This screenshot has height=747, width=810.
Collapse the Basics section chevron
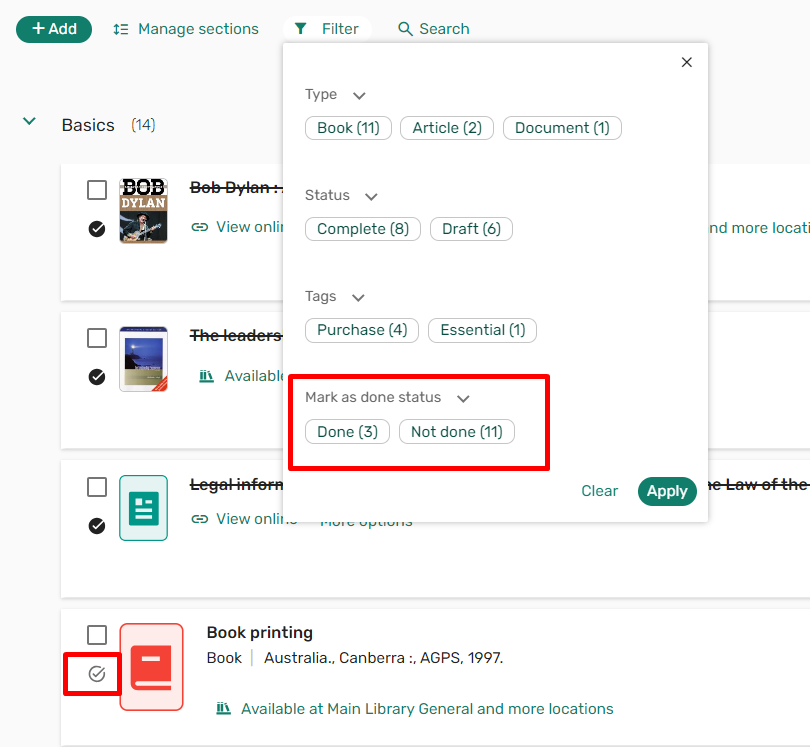point(29,121)
